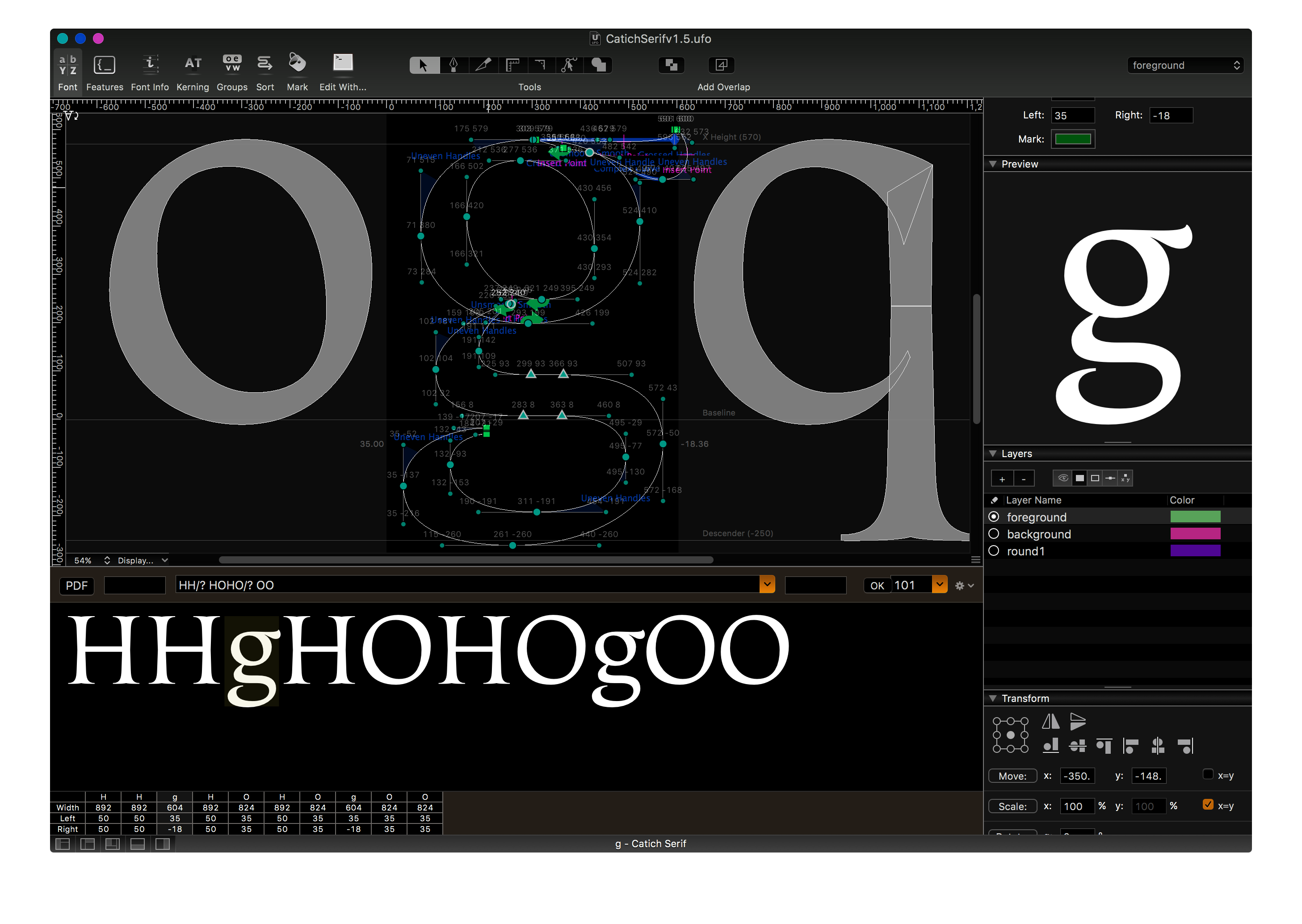Select the shape tool with overlapping shapes
Viewport: 1302px width, 924px height.
pos(598,65)
